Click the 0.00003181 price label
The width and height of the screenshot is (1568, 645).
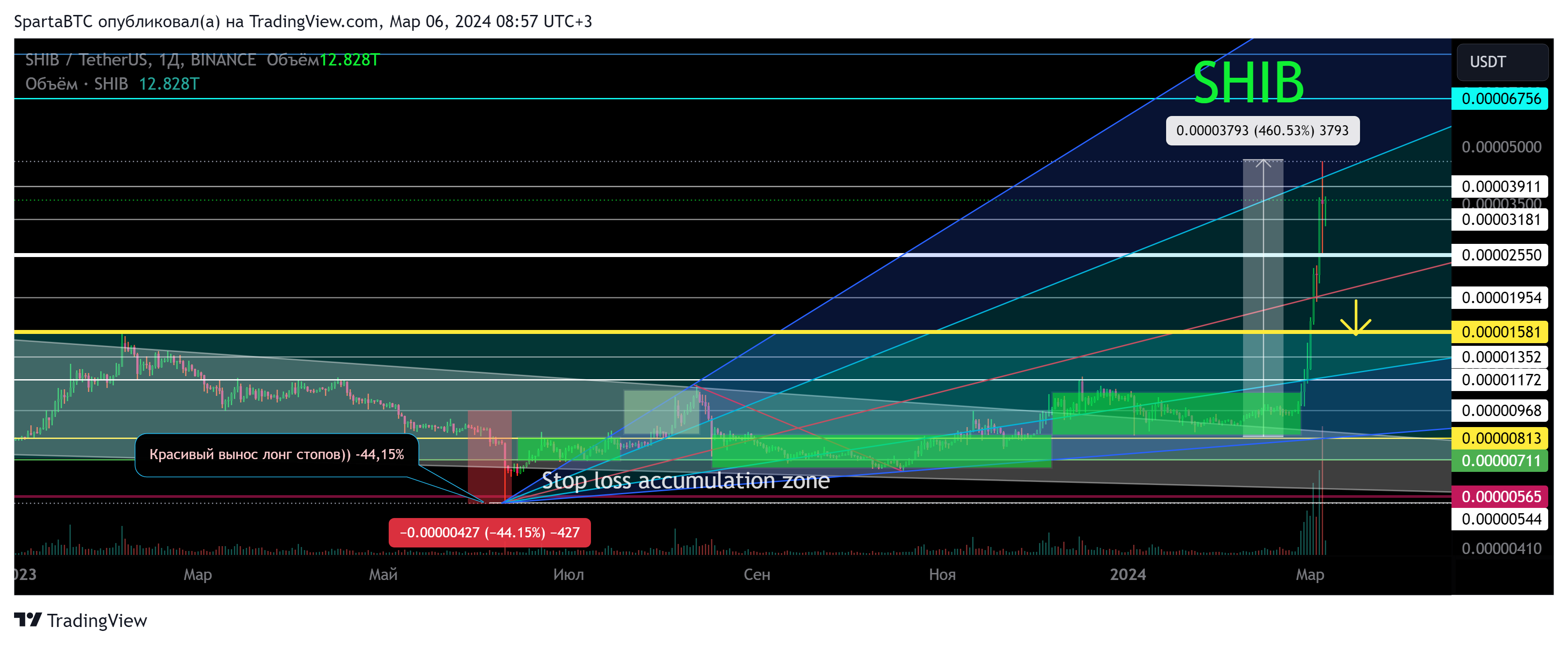(1500, 220)
